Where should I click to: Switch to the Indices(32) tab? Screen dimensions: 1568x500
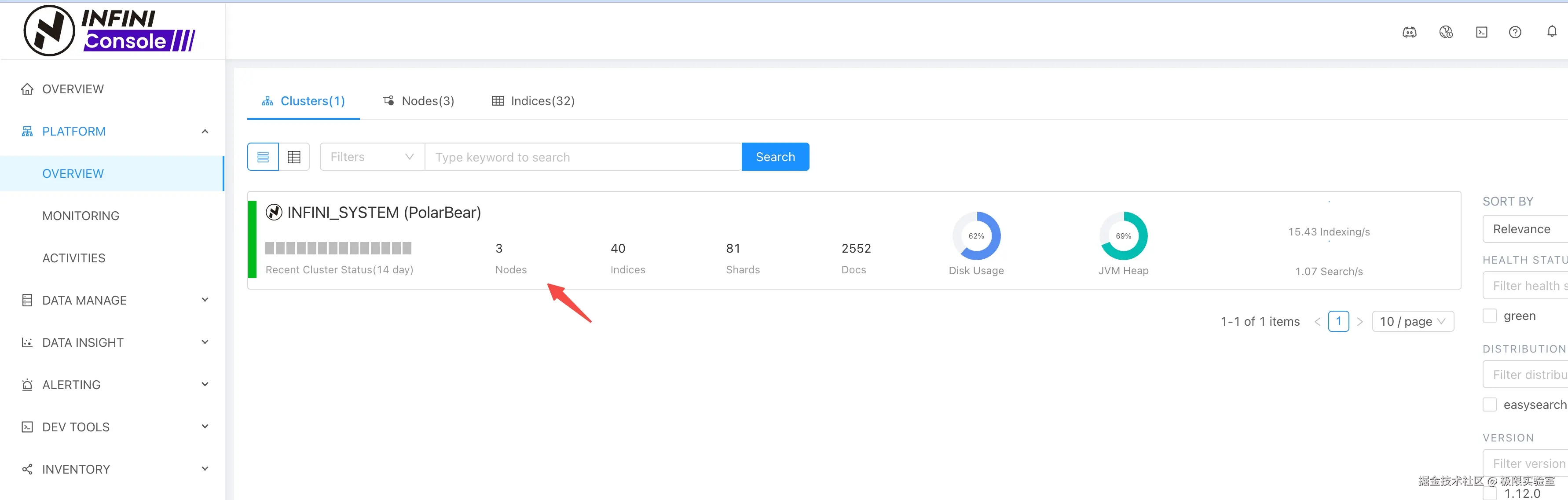533,101
